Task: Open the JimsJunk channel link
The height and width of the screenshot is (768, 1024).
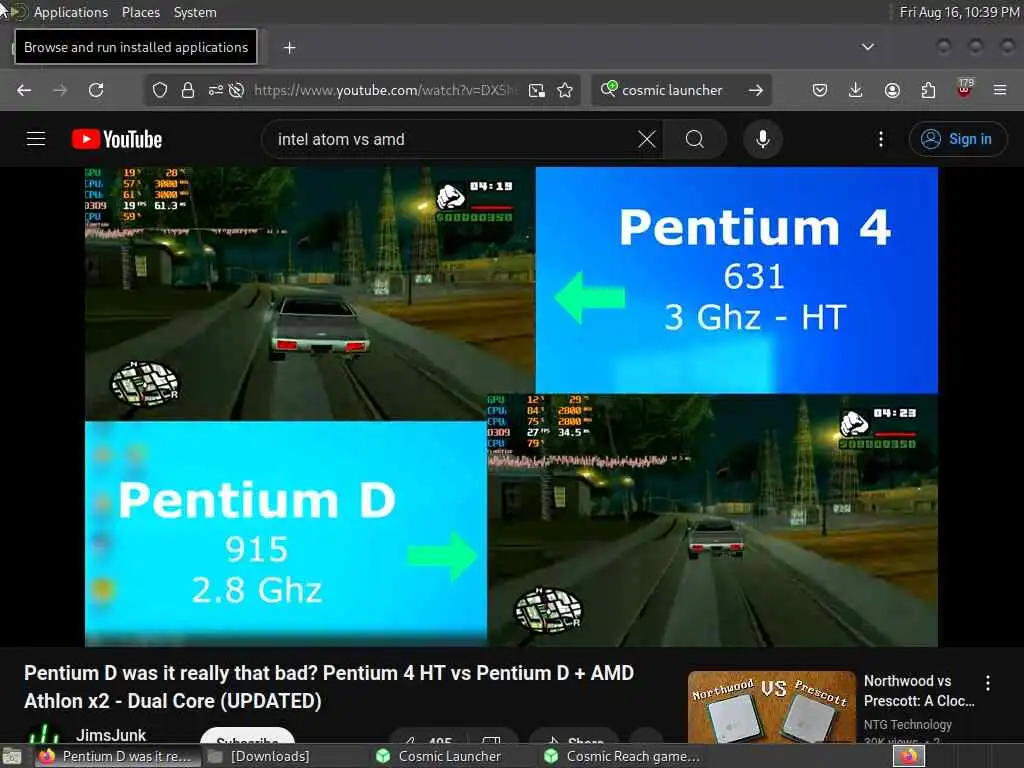Action: pyautogui.click(x=111, y=735)
